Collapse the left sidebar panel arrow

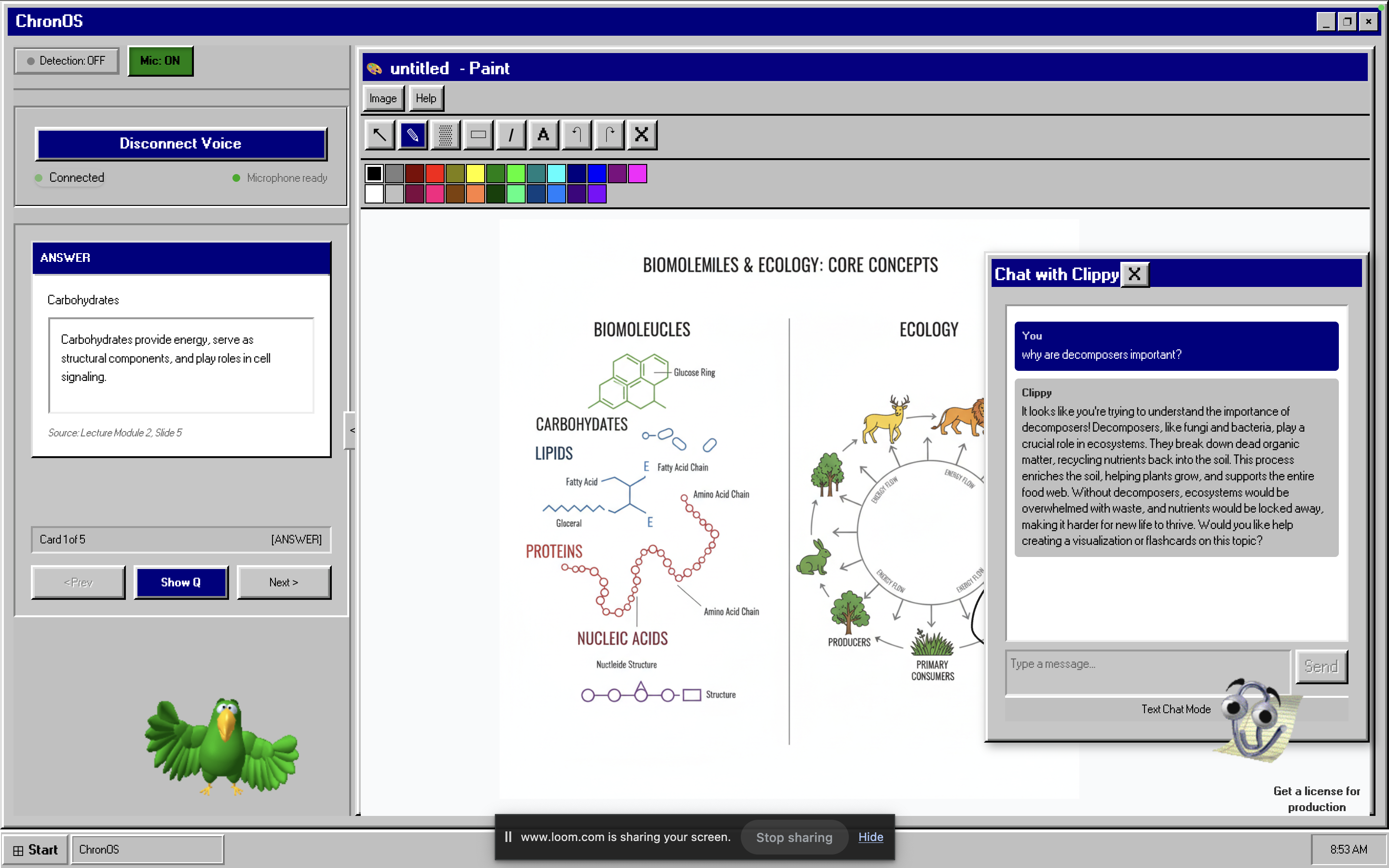351,430
